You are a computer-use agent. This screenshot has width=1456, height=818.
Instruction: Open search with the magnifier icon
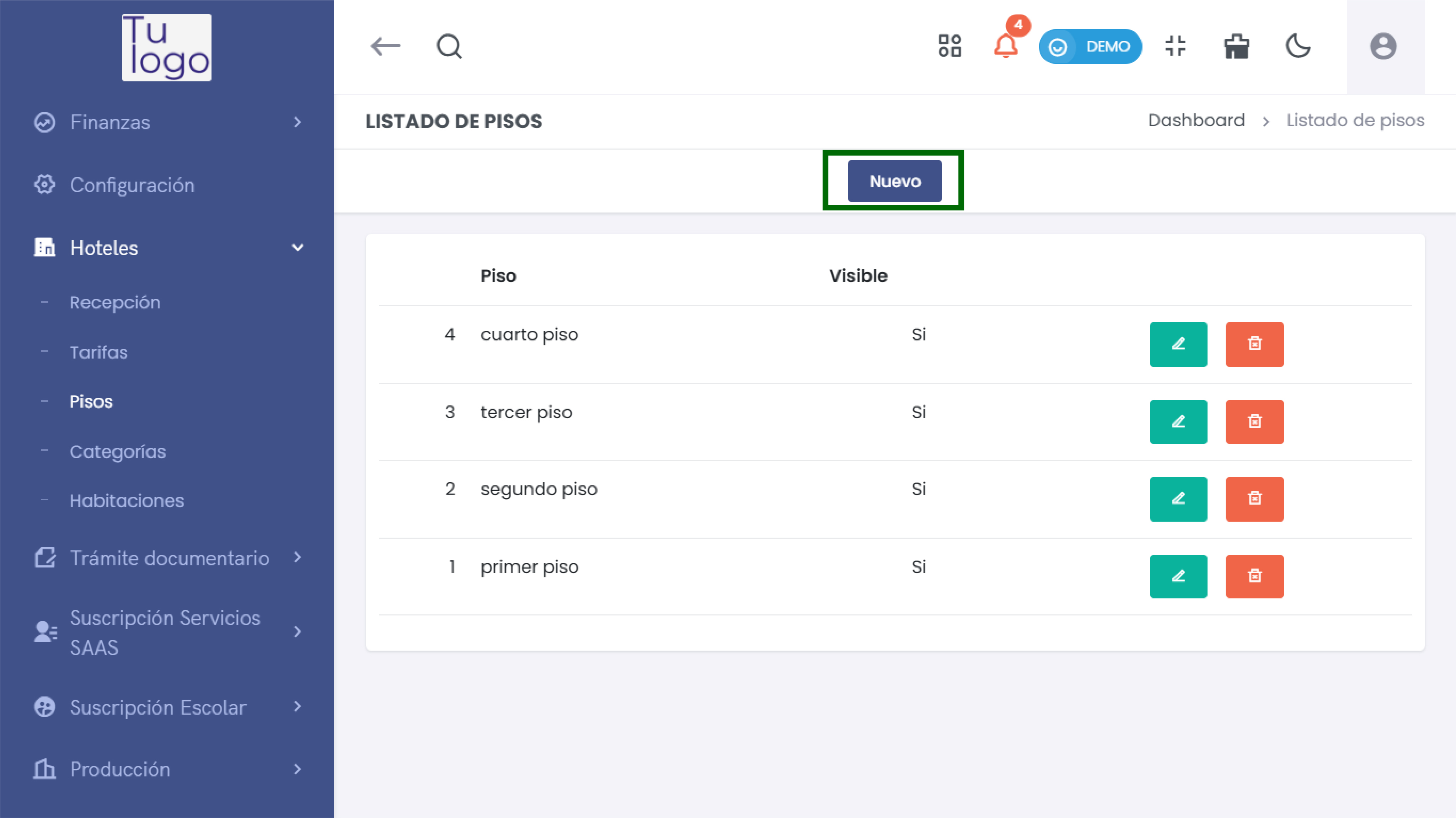click(449, 46)
